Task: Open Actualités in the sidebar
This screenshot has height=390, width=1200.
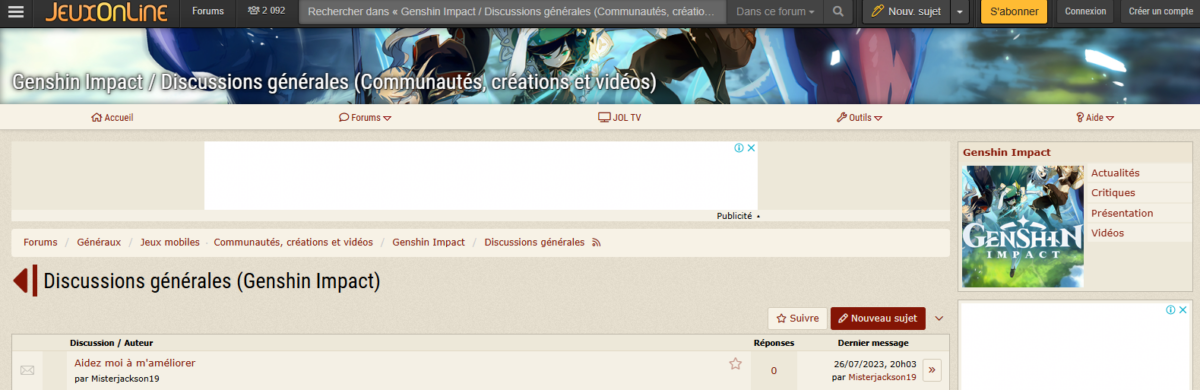Action: click(1115, 173)
